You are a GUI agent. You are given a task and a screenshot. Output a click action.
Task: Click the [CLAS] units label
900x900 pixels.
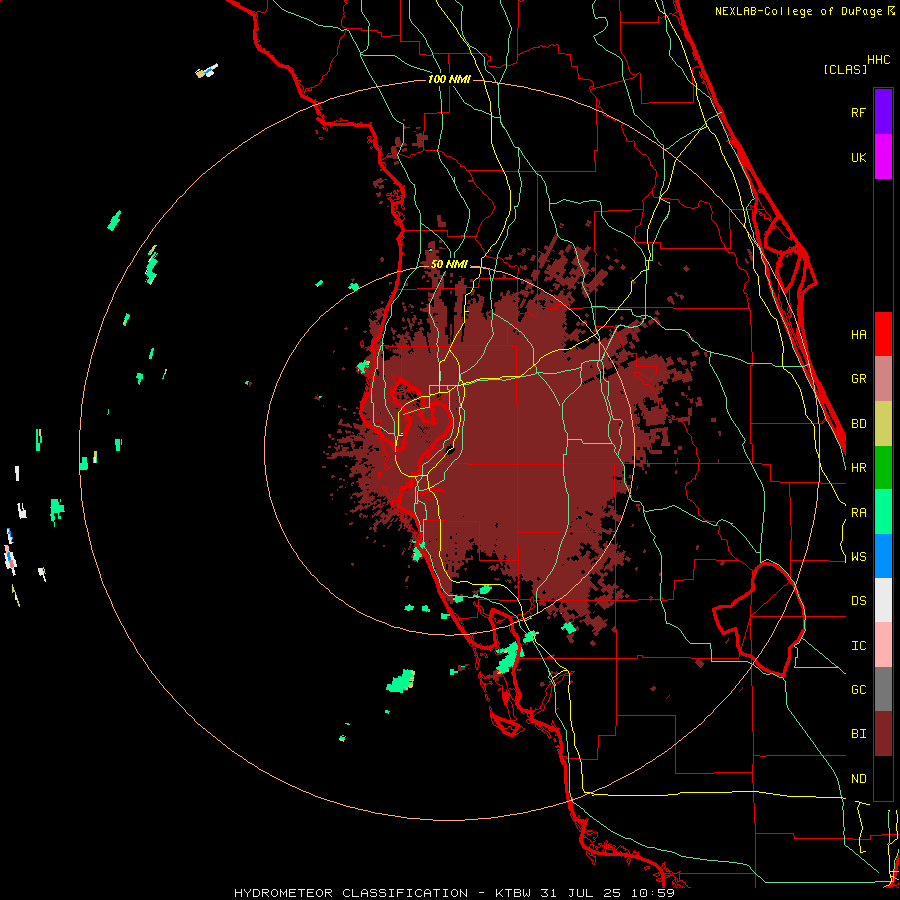tap(845, 69)
